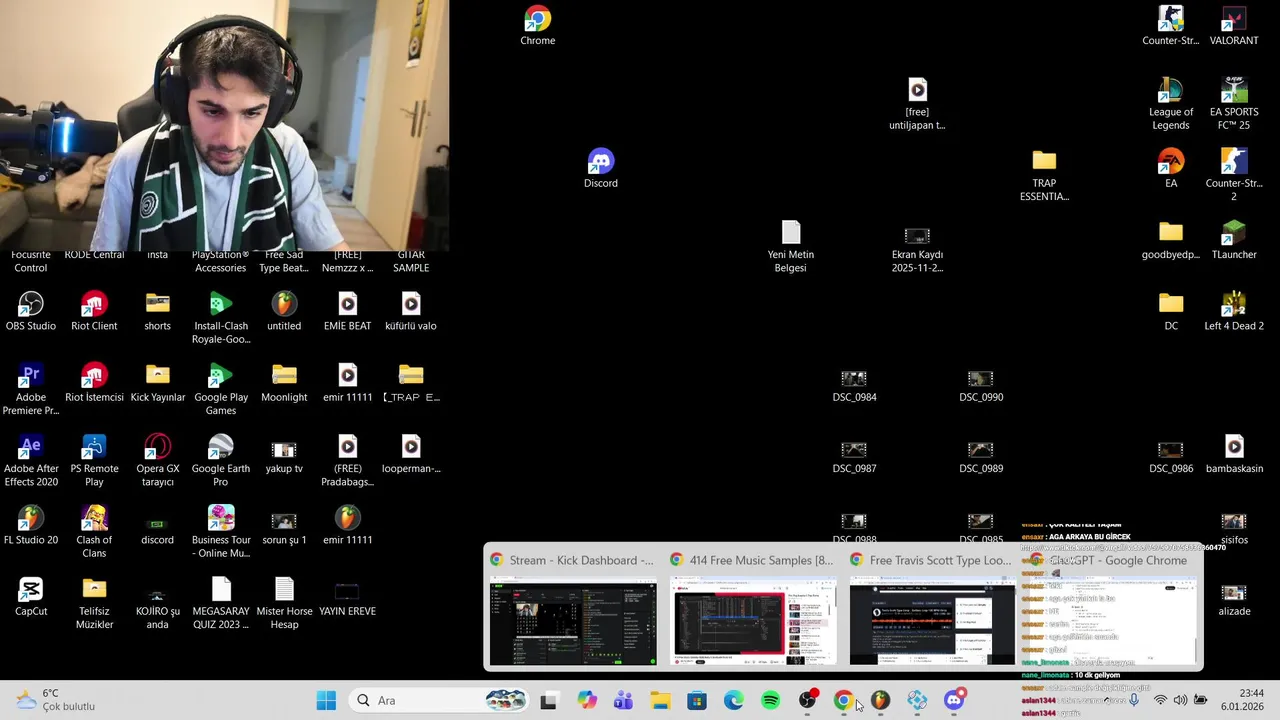Open Copilot from the taskbar
Screen dimensions: 1280x720
[587, 700]
